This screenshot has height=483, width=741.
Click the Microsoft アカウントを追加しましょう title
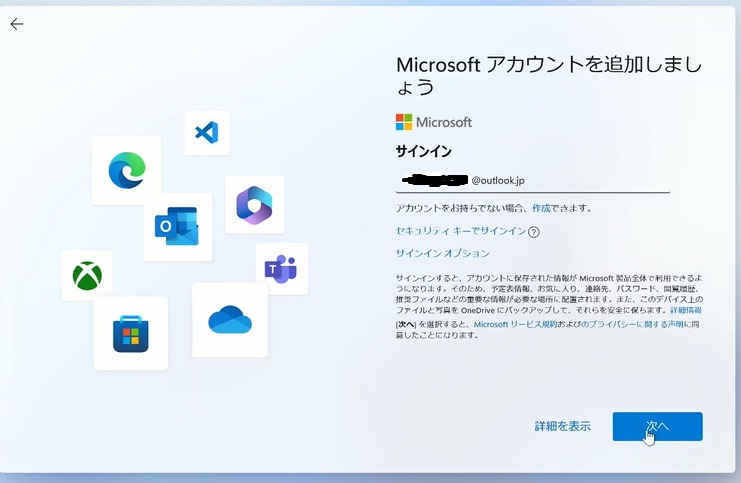pos(549,76)
